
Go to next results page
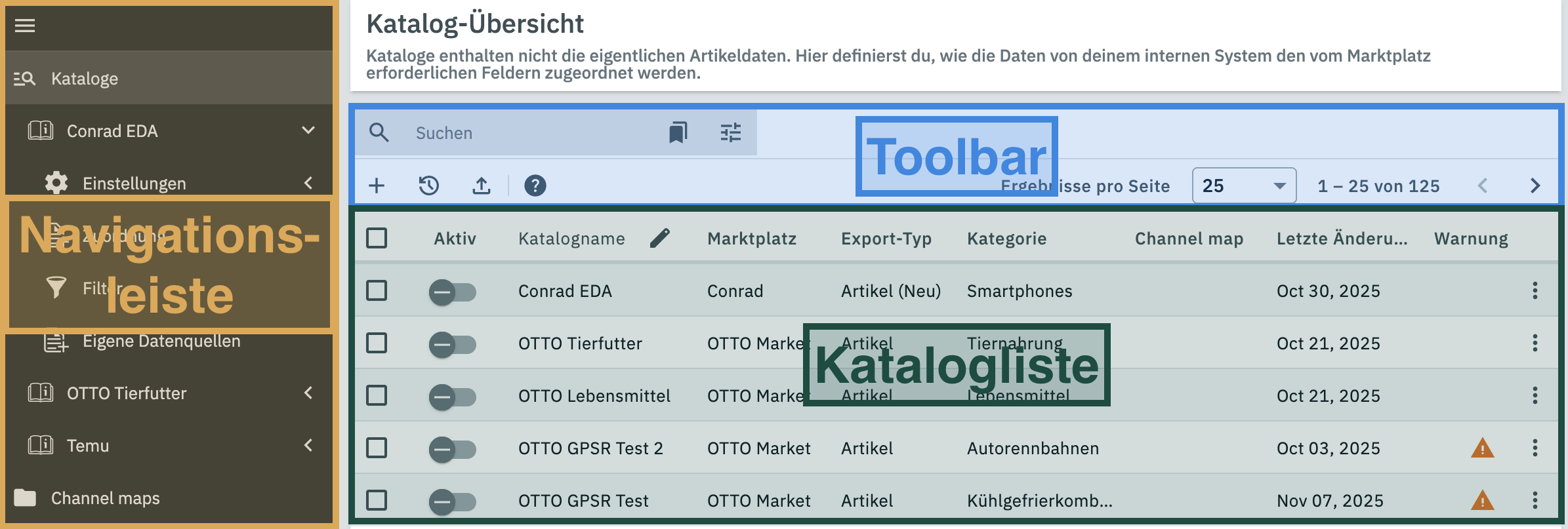tap(1535, 186)
